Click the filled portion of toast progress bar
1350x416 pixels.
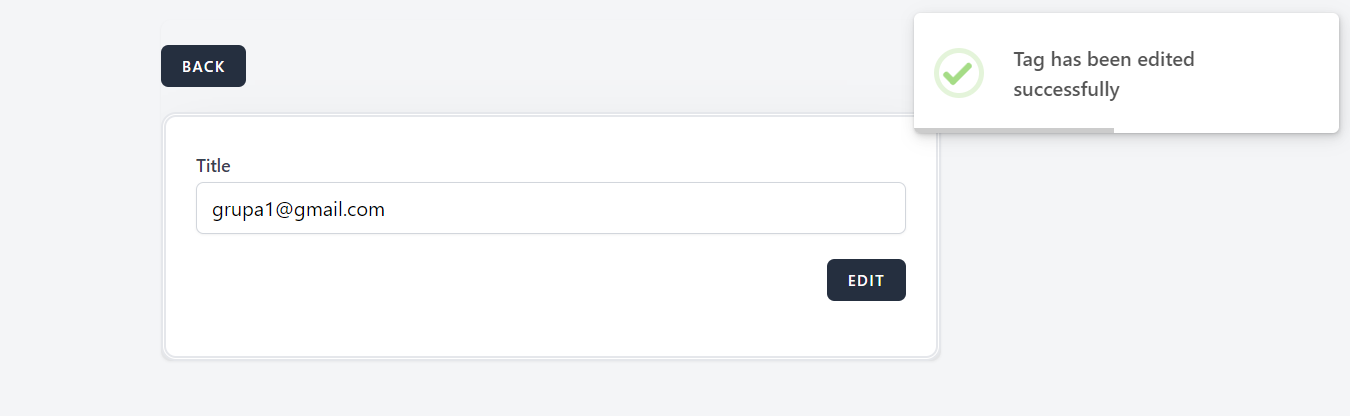click(x=1013, y=130)
